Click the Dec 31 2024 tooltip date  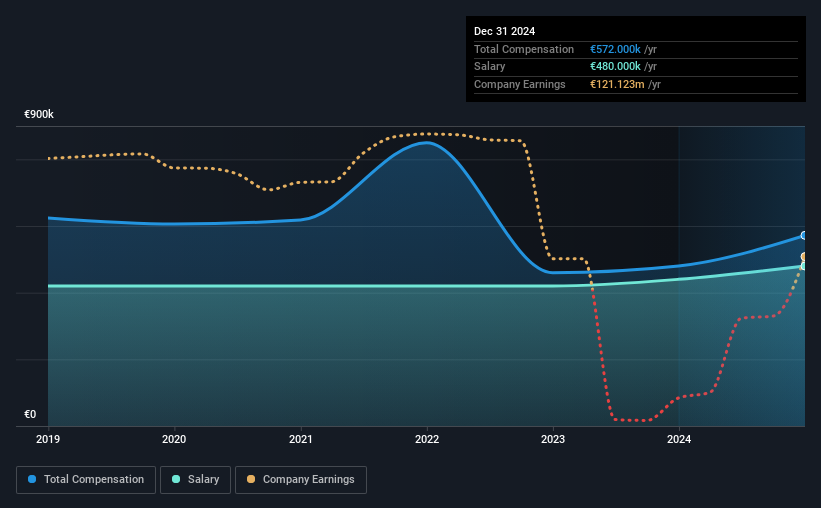point(504,31)
